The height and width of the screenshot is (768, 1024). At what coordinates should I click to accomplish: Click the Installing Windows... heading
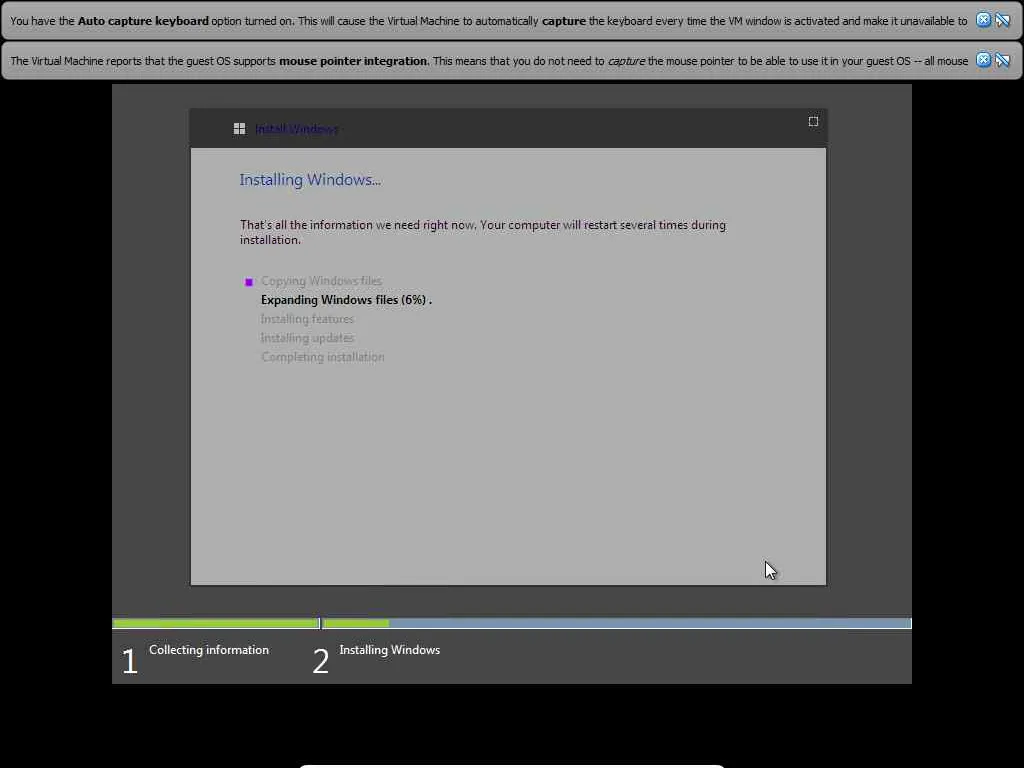point(310,180)
